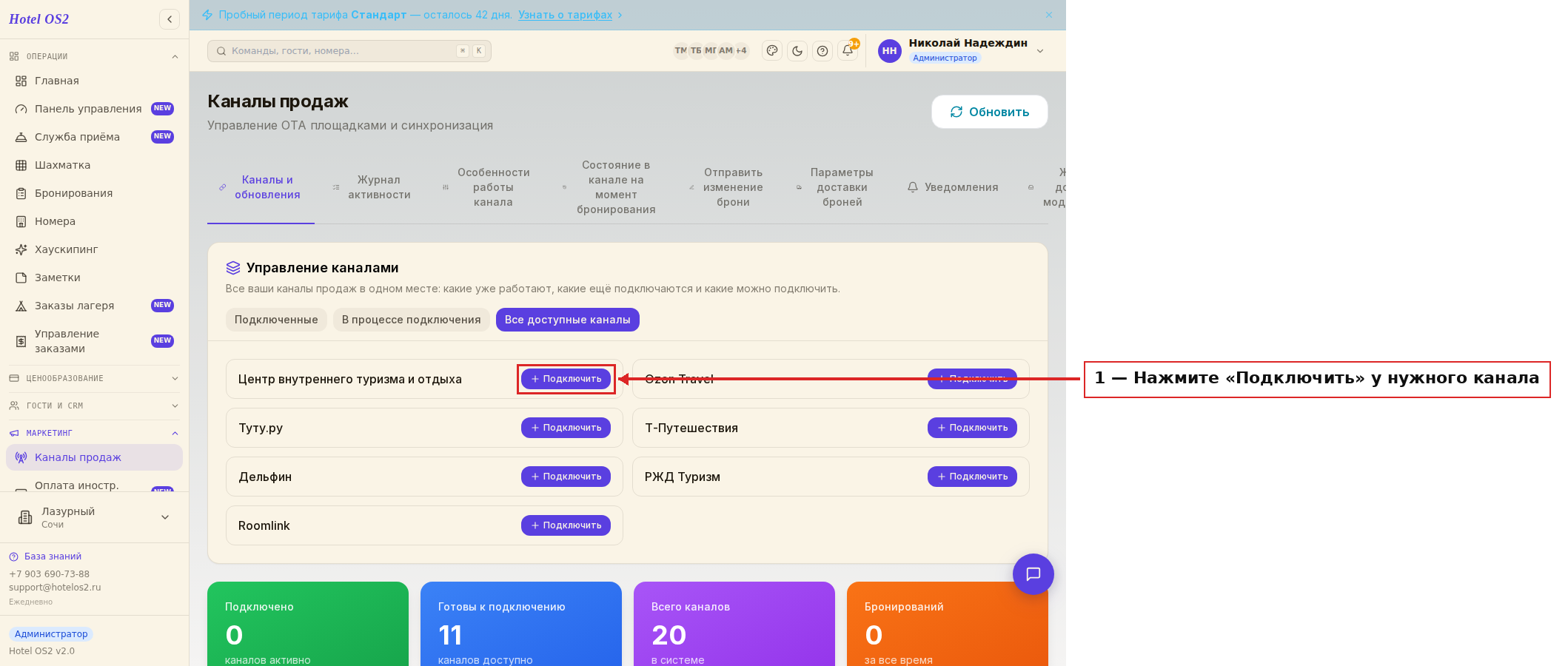Filter by В процессе подключения
1568x666 pixels.
coord(412,320)
